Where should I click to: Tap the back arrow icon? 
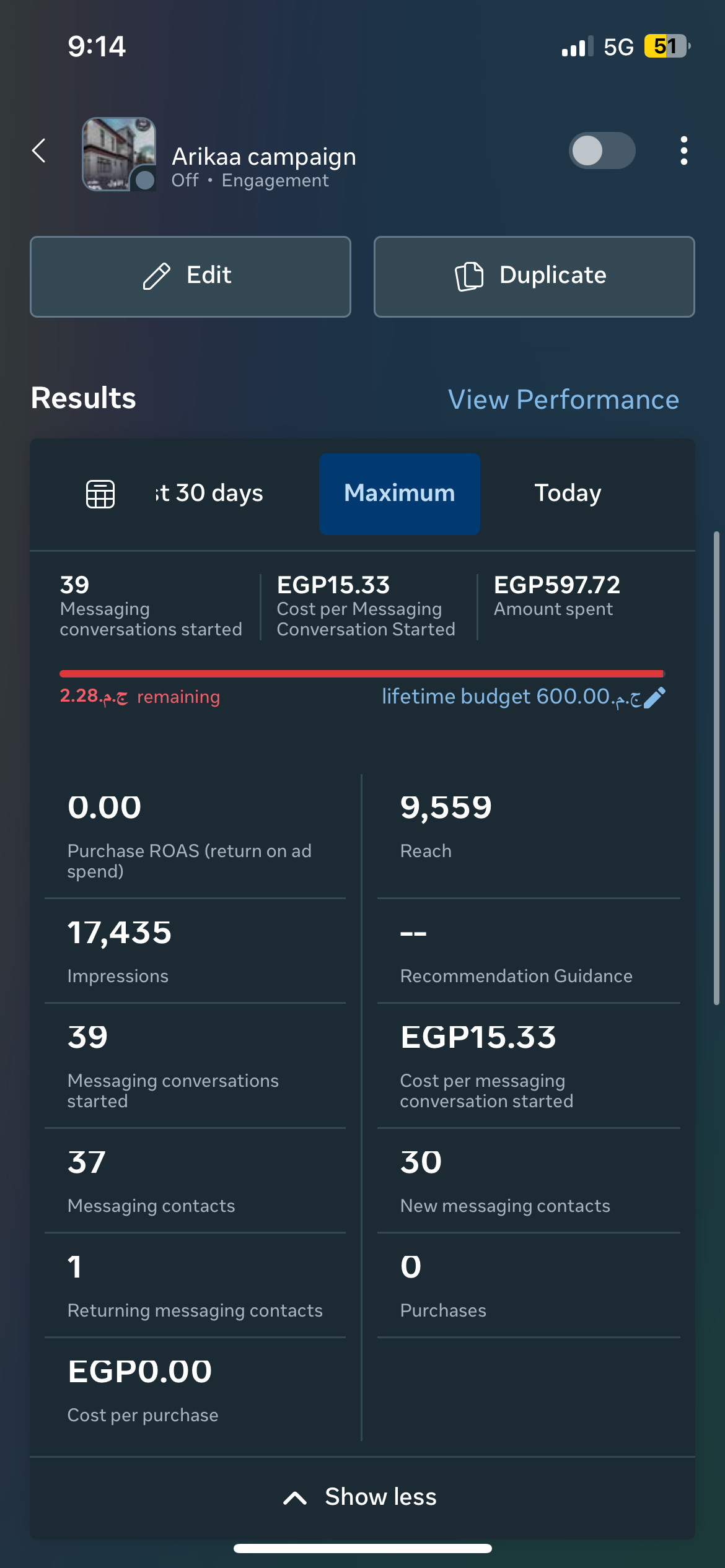pyautogui.click(x=39, y=150)
